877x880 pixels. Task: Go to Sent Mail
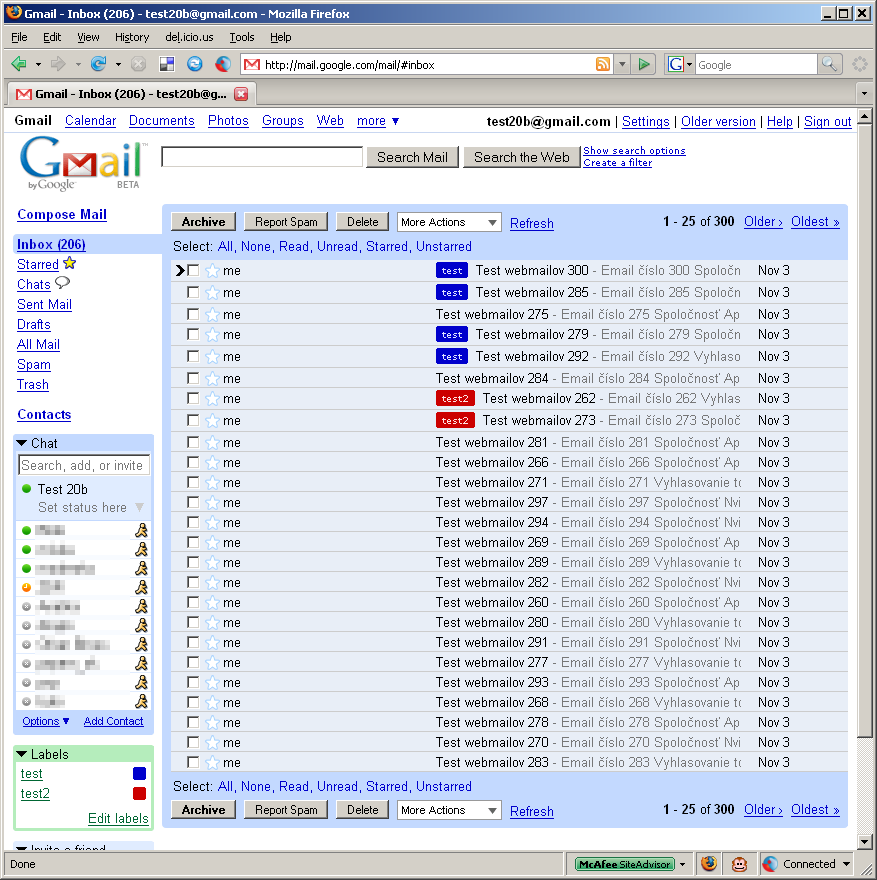pyautogui.click(x=44, y=304)
